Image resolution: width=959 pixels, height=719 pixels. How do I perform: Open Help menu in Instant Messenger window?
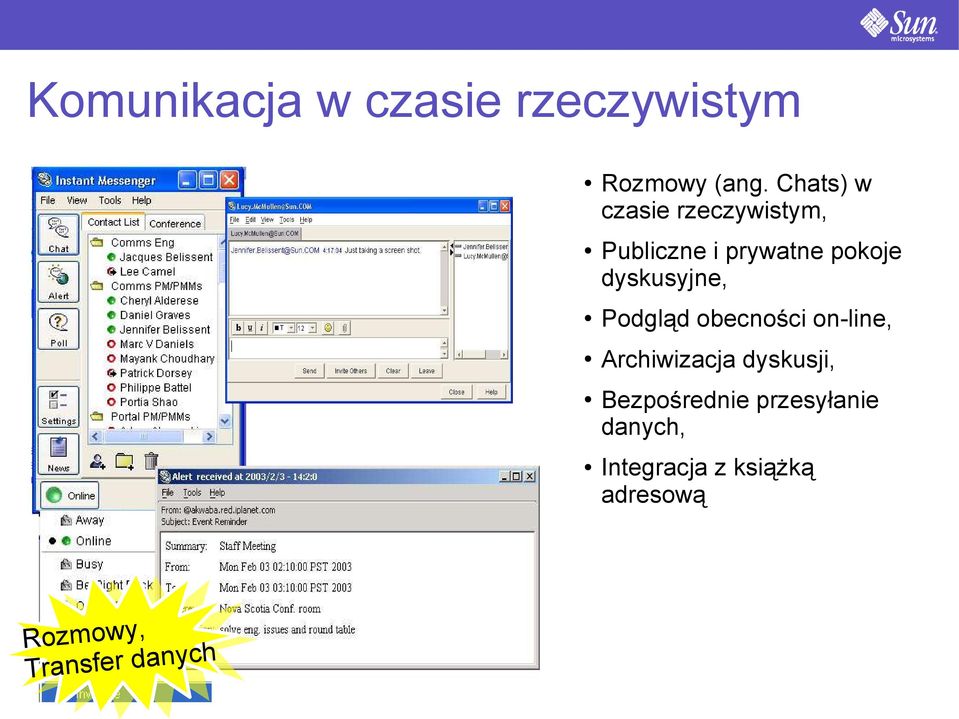141,200
